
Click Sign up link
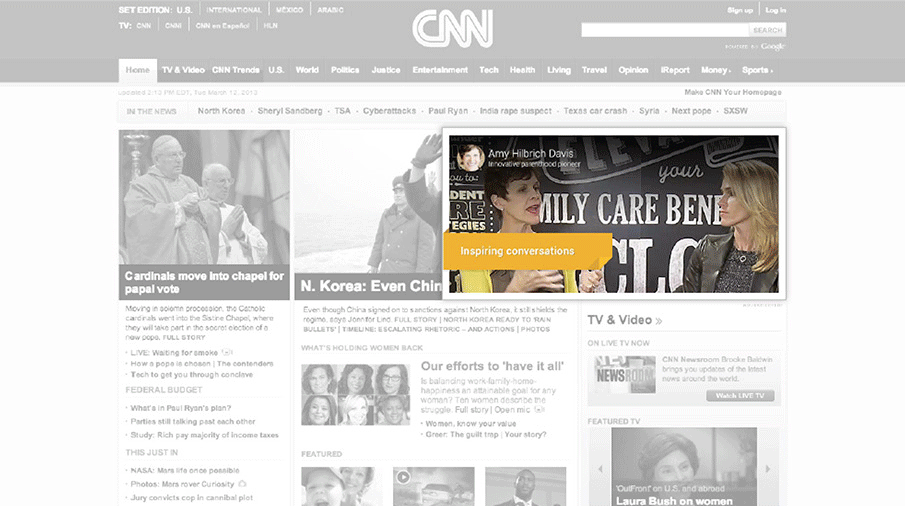tap(740, 10)
